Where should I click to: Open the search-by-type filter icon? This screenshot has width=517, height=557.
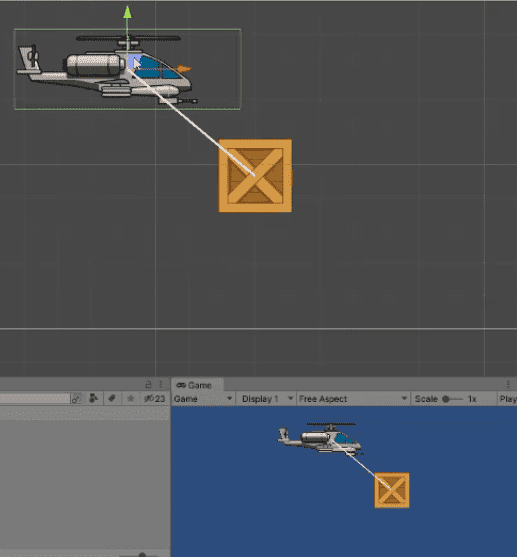[93, 399]
